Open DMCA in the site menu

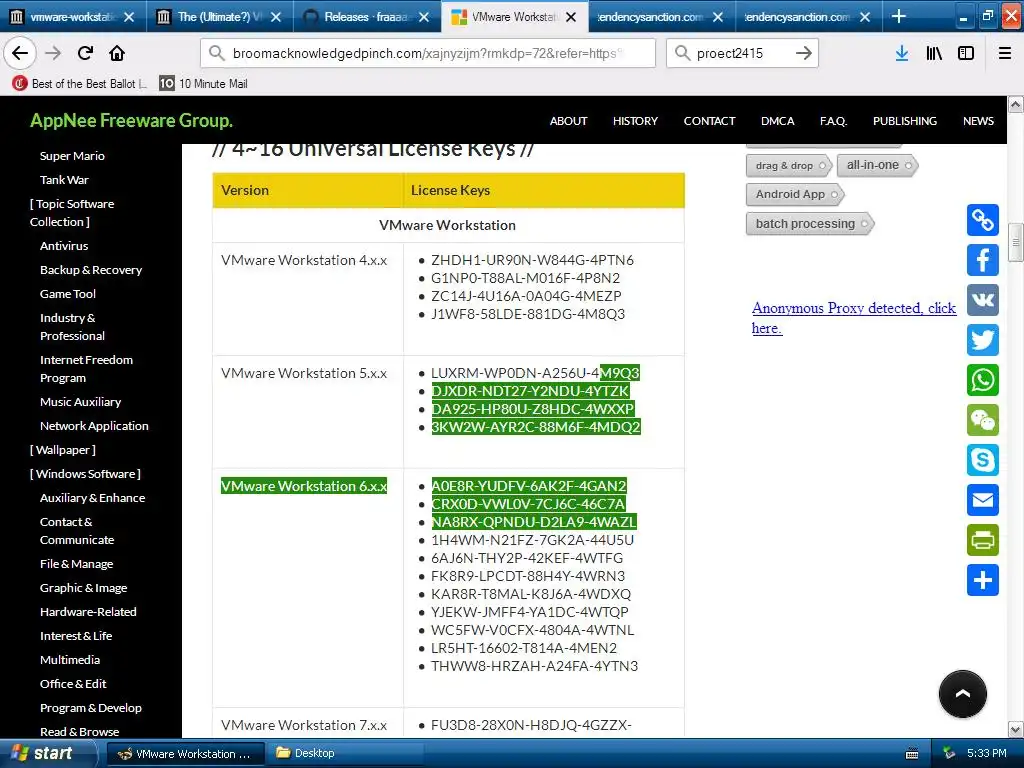(777, 121)
